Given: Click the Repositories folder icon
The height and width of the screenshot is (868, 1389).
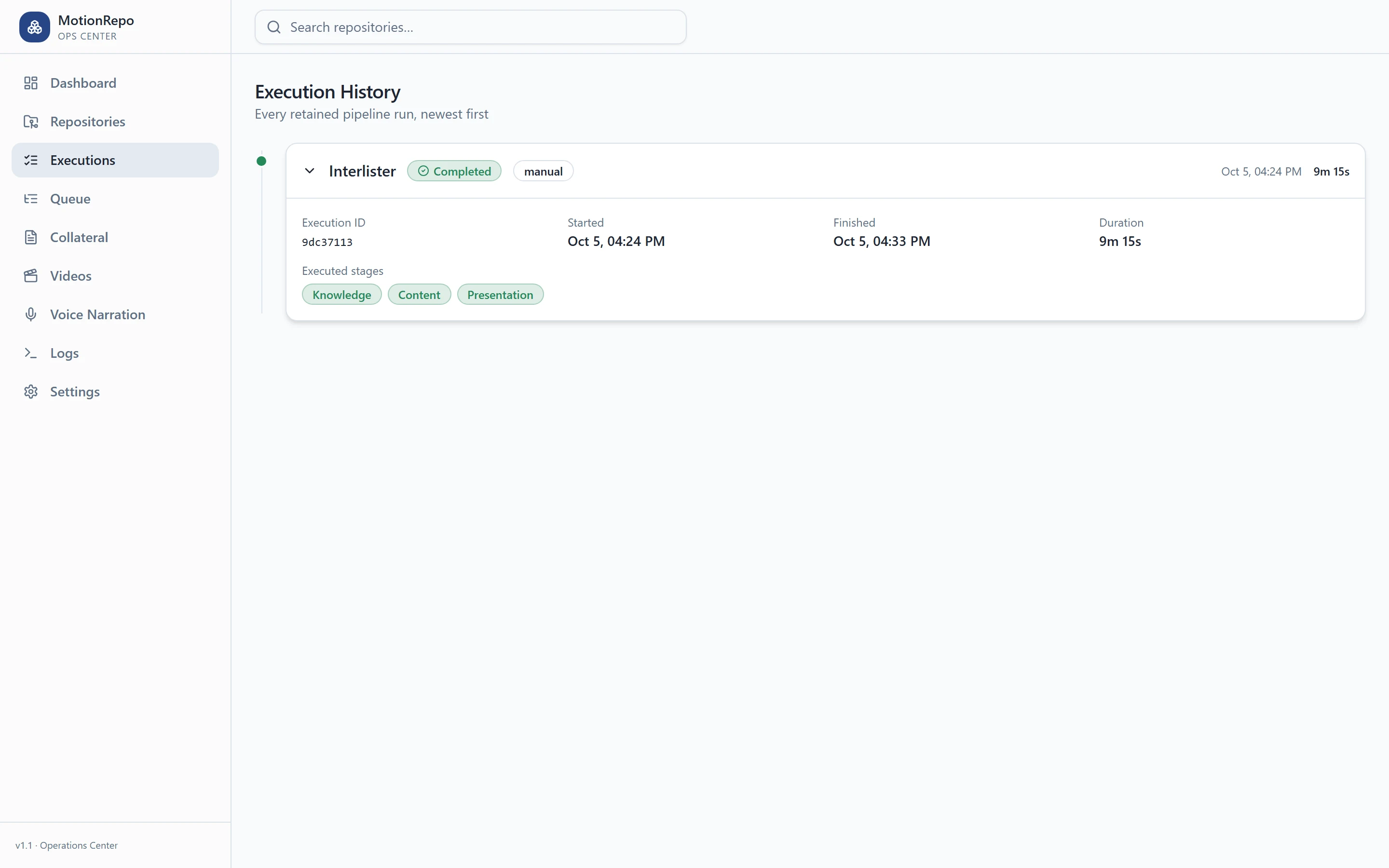Looking at the screenshot, I should point(31,122).
